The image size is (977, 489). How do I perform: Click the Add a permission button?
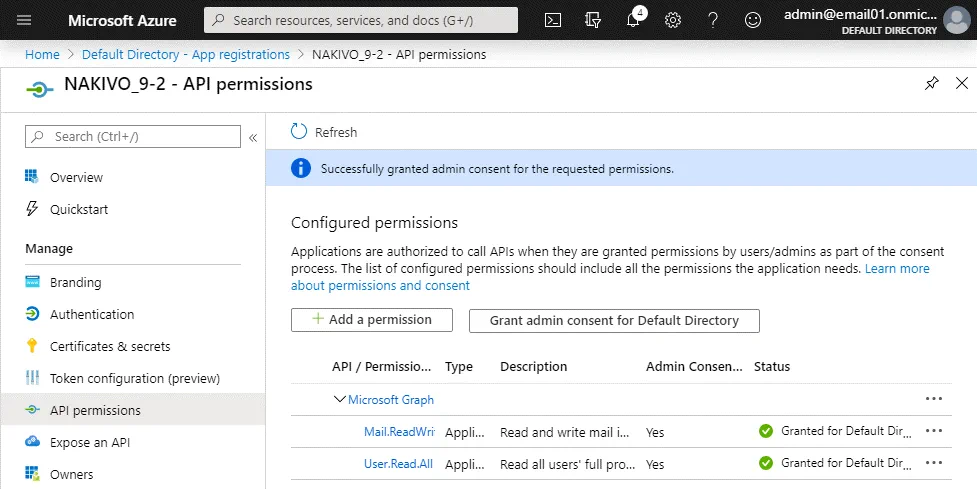click(x=371, y=320)
